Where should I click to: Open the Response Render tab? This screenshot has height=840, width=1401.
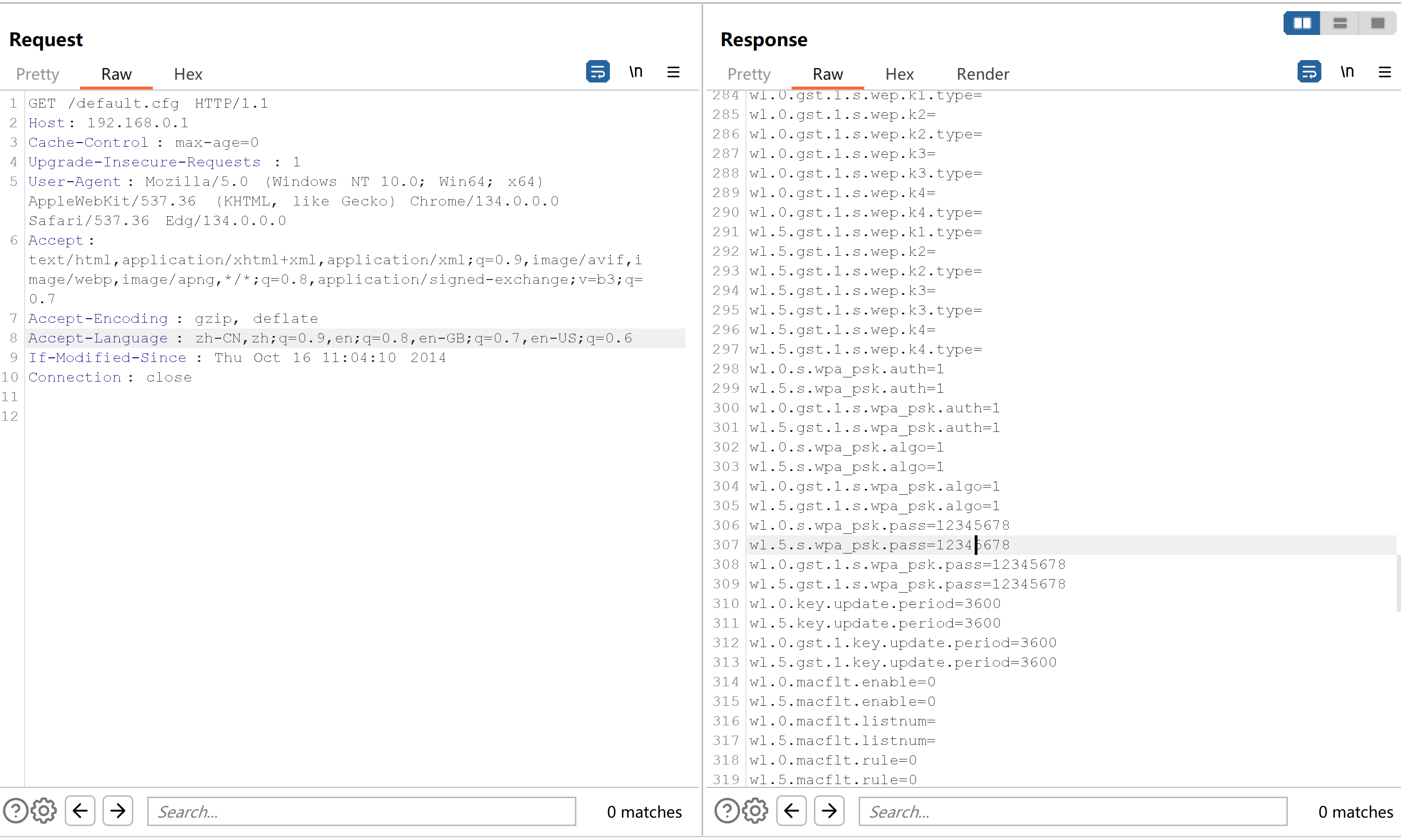982,74
